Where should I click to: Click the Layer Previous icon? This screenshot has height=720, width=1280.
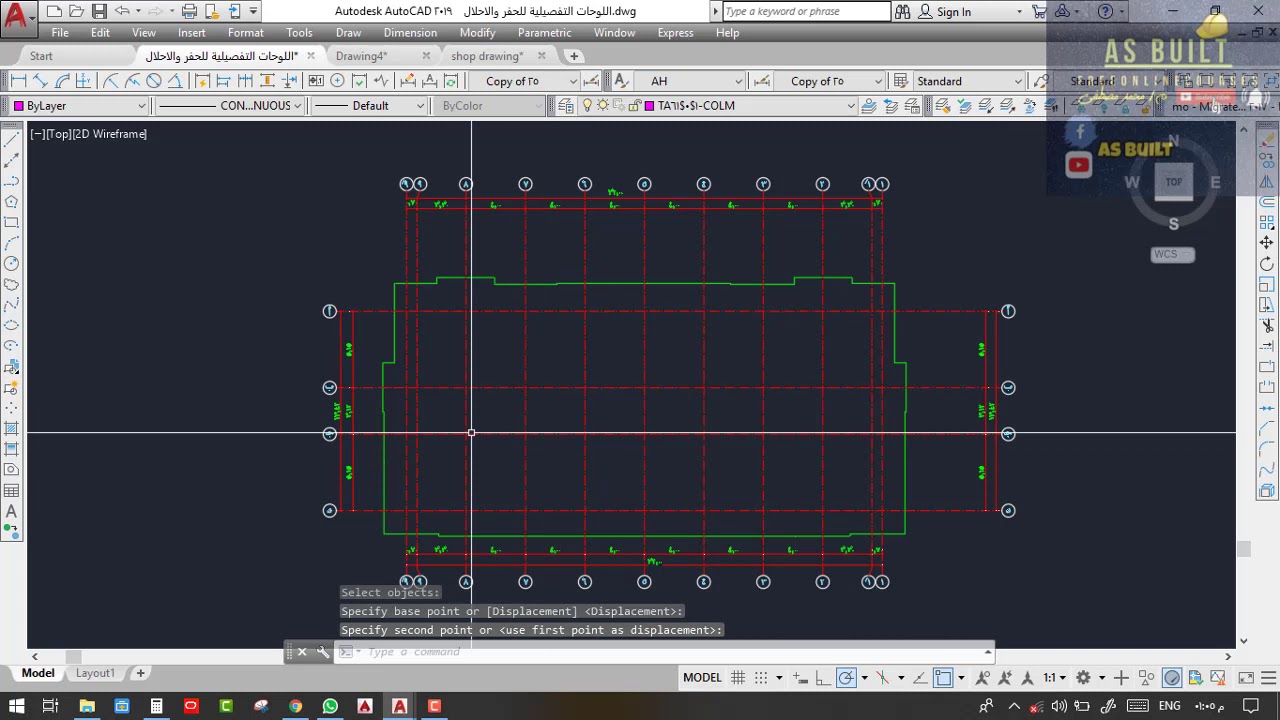pyautogui.click(x=891, y=106)
